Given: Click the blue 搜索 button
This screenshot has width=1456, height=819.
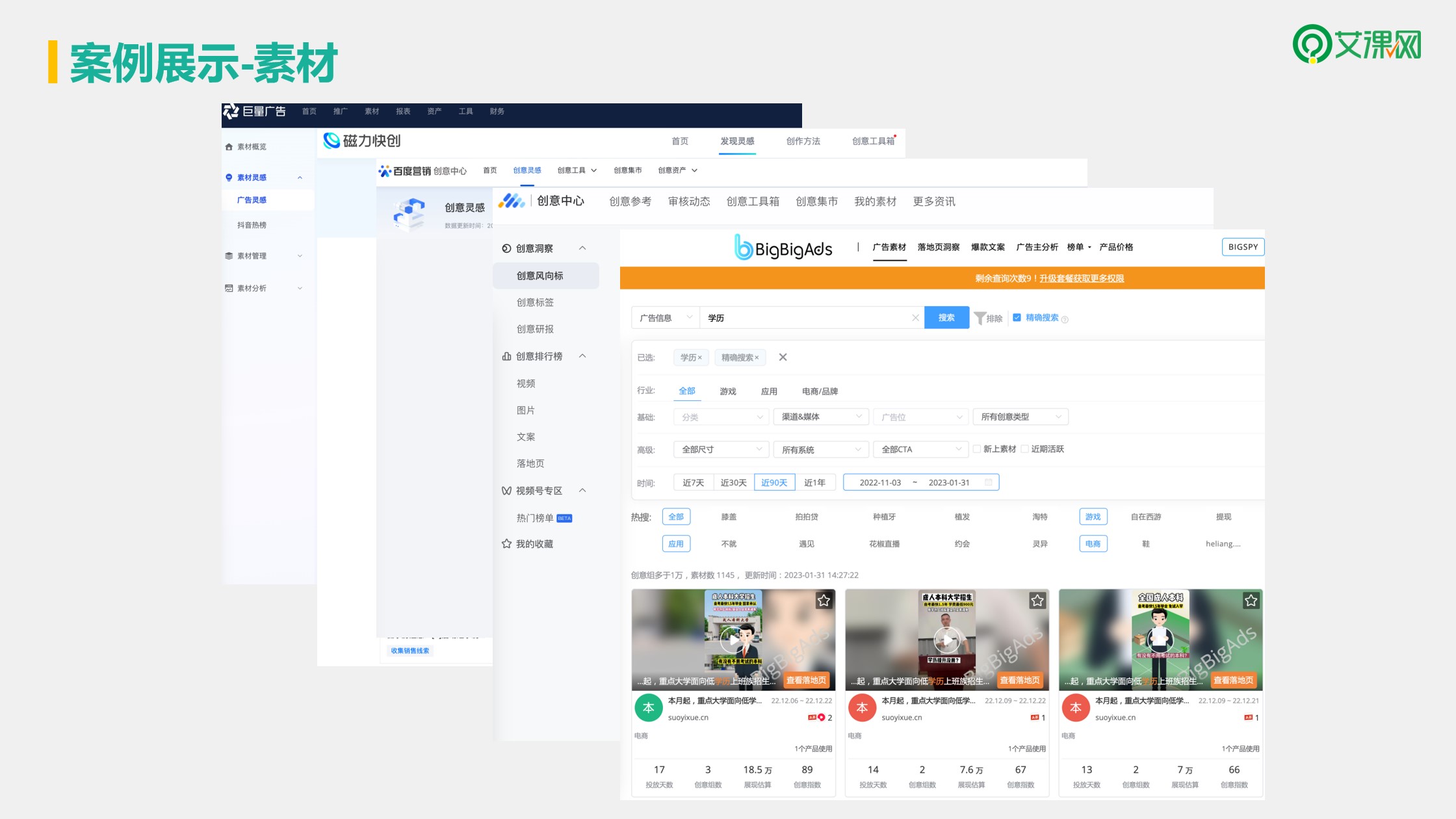Looking at the screenshot, I should point(946,318).
